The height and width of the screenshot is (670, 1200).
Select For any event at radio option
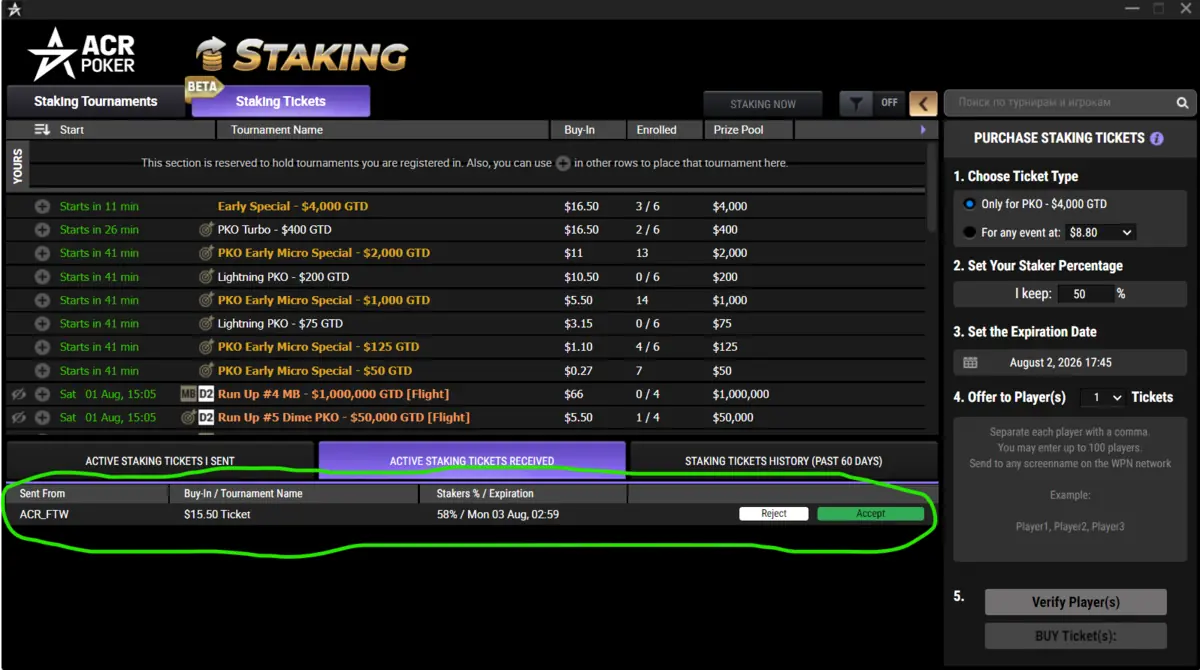click(969, 232)
